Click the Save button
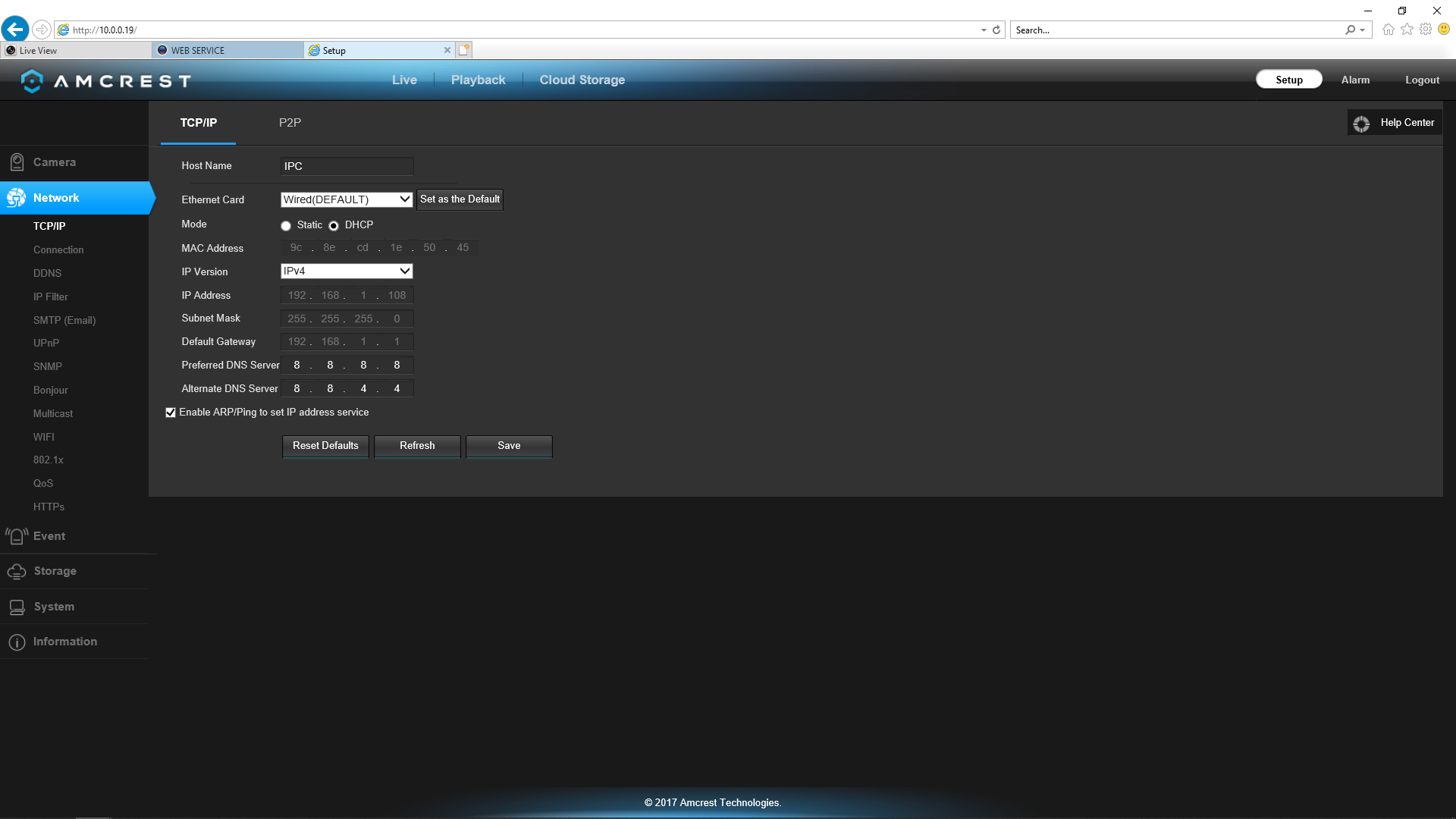Viewport: 1456px width, 819px height. 509,446
